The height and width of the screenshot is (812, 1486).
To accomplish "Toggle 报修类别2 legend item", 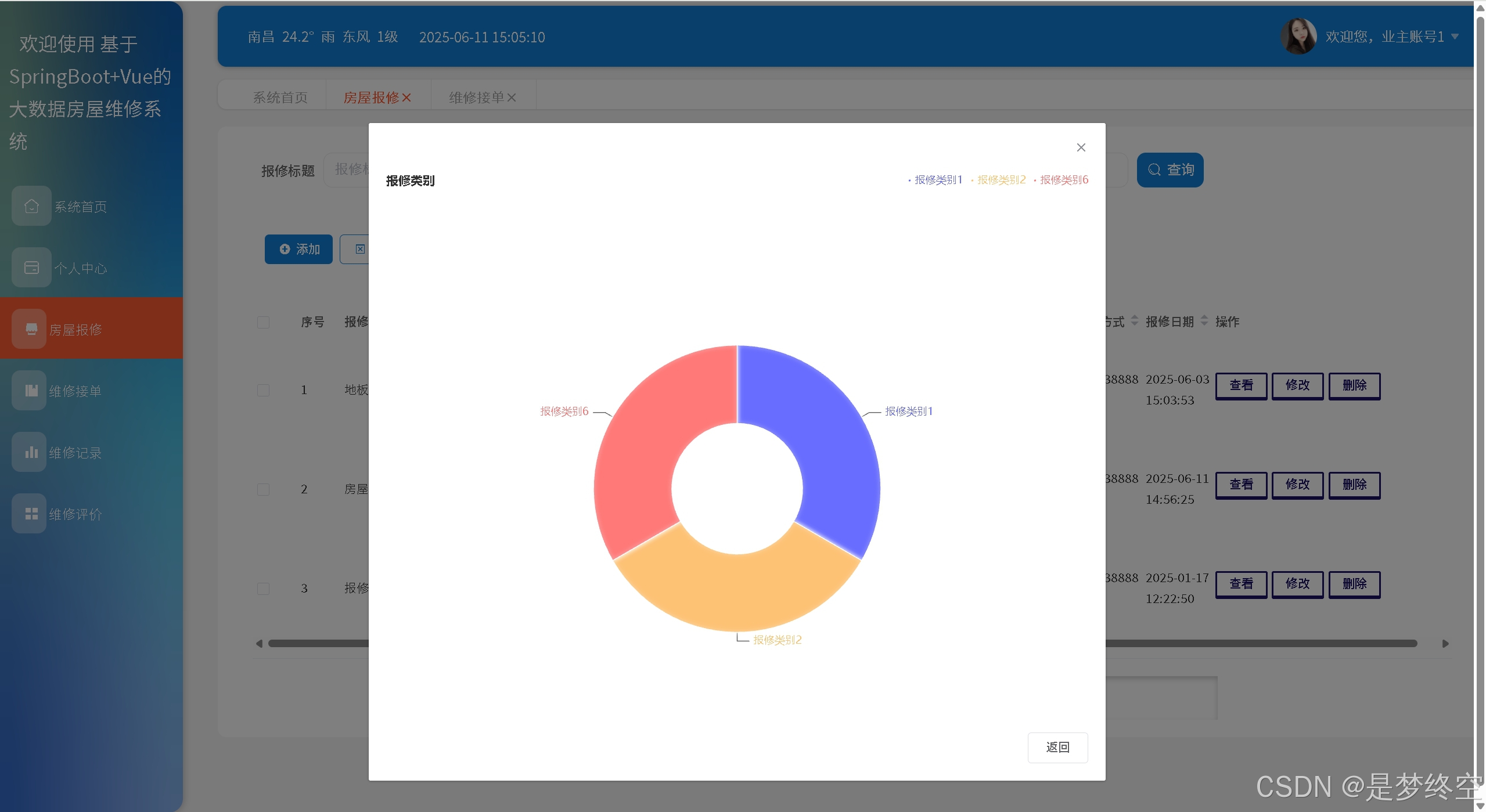I will pyautogui.click(x=1001, y=180).
